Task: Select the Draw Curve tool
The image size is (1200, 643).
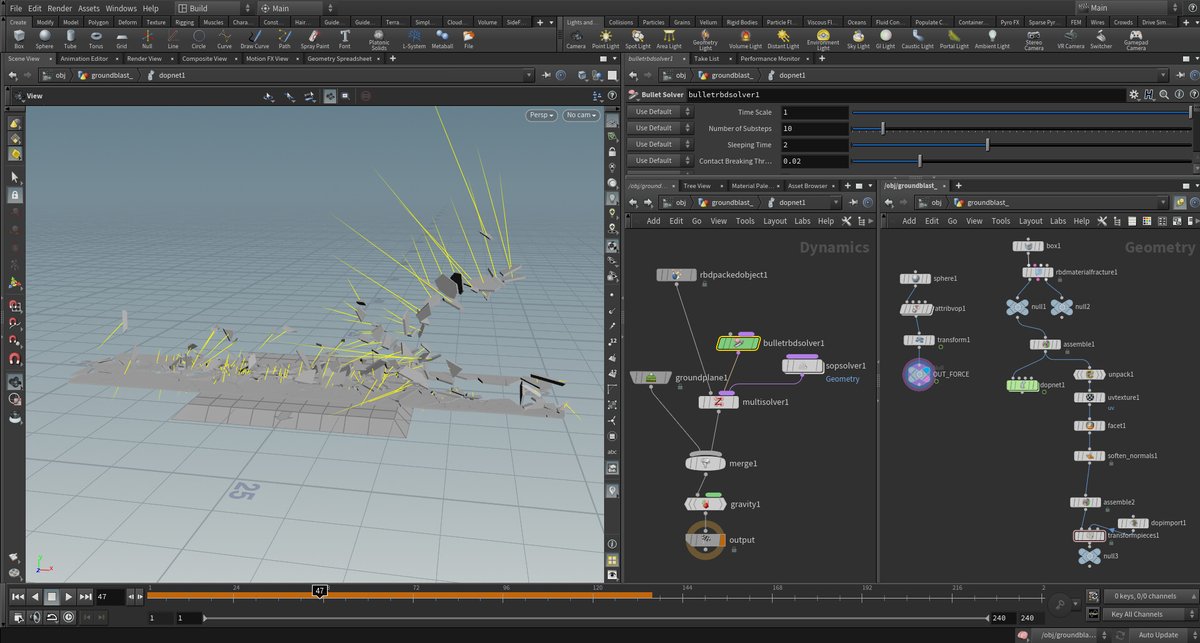Action: [255, 38]
